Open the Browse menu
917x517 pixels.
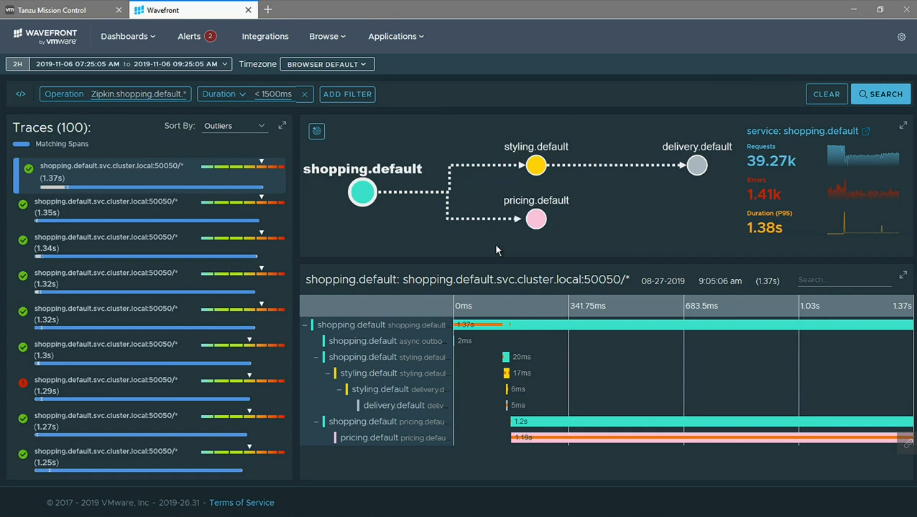pos(327,36)
